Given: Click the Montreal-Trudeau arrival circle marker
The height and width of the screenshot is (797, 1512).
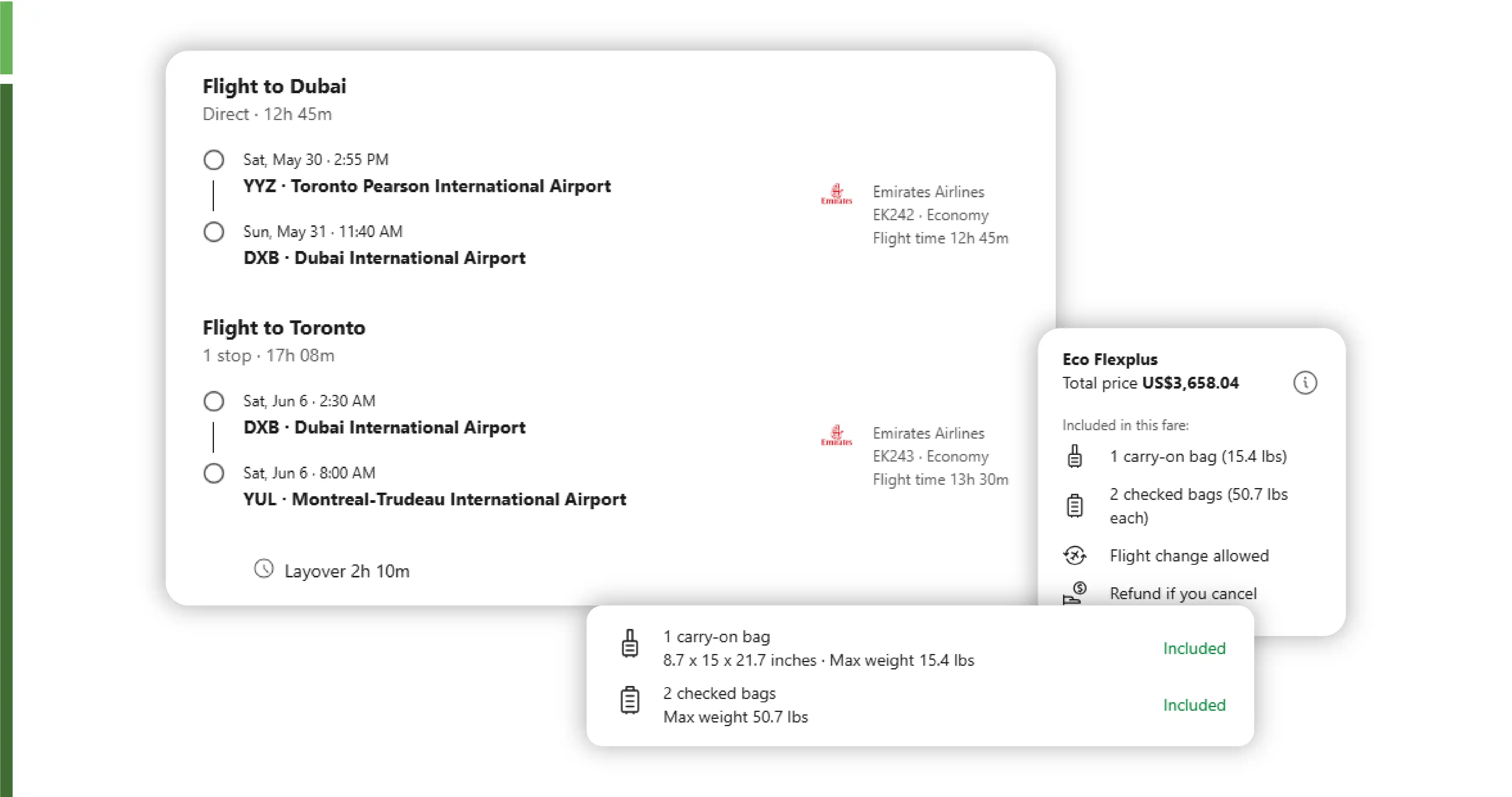Looking at the screenshot, I should [x=214, y=473].
